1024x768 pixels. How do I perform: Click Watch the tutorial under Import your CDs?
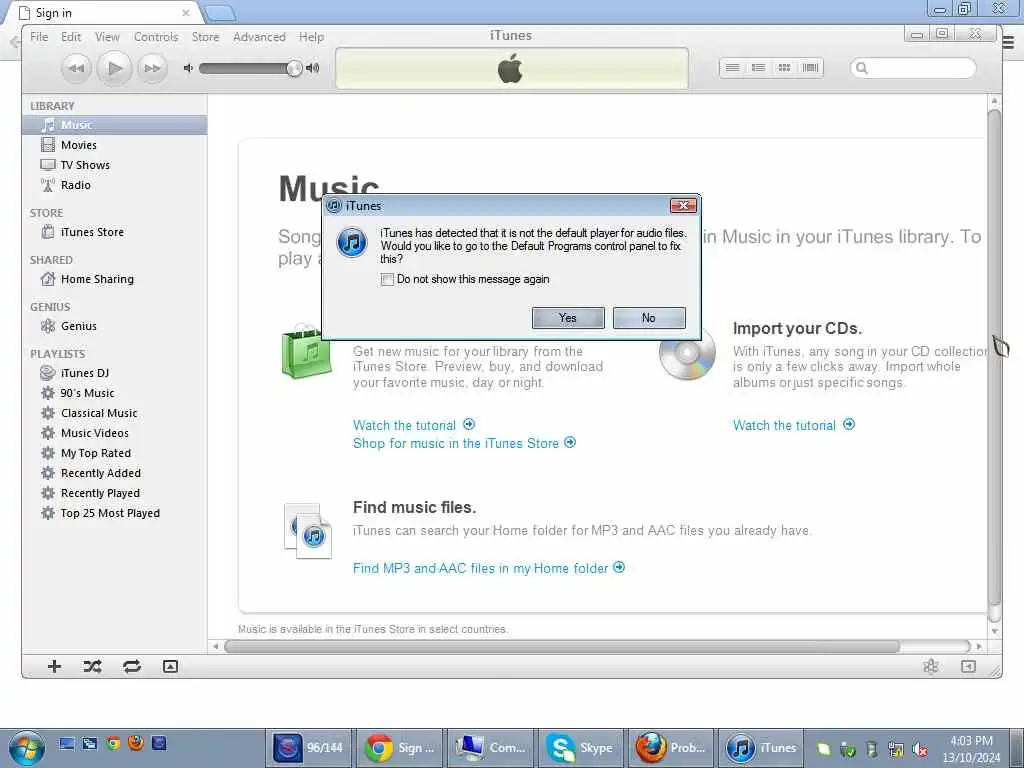point(793,425)
